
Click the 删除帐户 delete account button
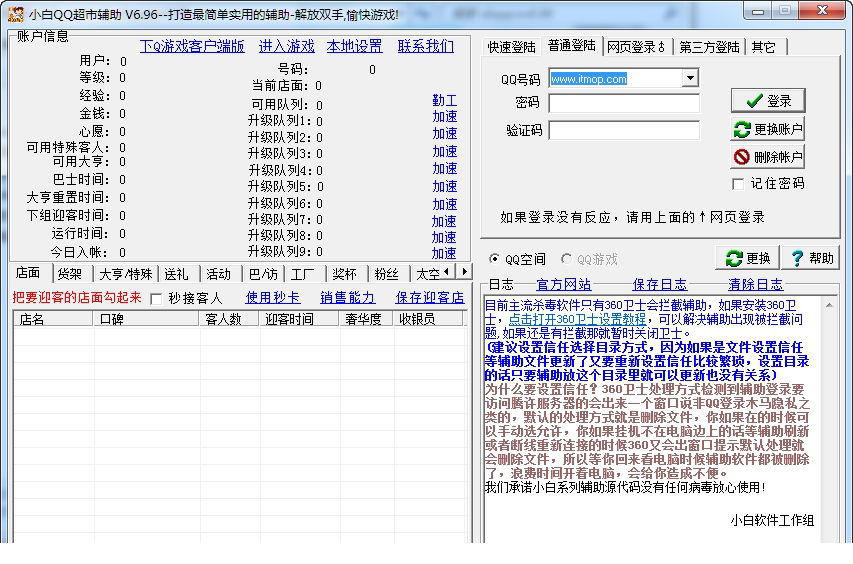pos(768,157)
